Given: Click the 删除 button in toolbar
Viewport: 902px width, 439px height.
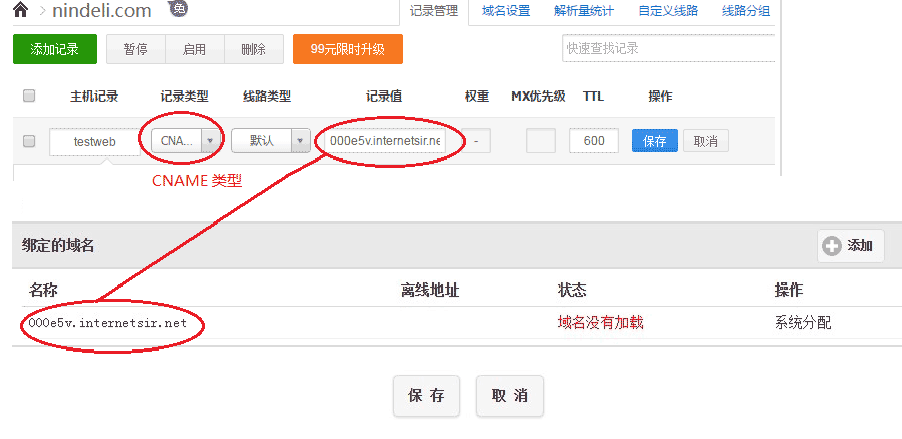Looking at the screenshot, I should point(253,48).
